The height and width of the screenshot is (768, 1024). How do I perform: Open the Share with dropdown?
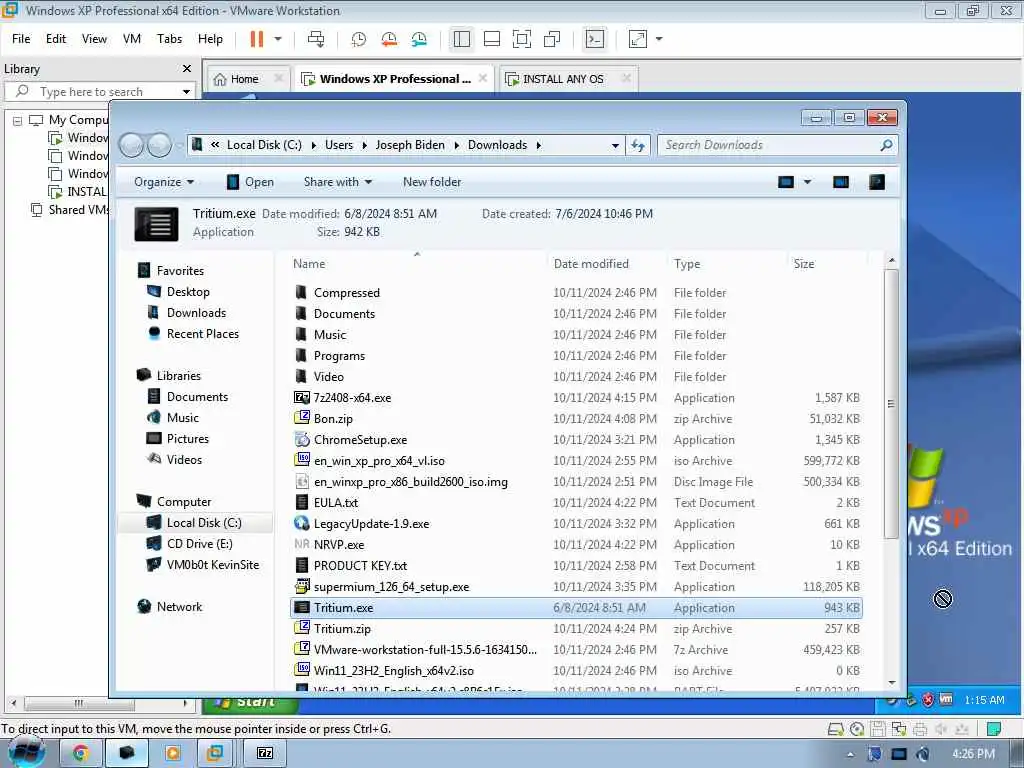point(338,182)
